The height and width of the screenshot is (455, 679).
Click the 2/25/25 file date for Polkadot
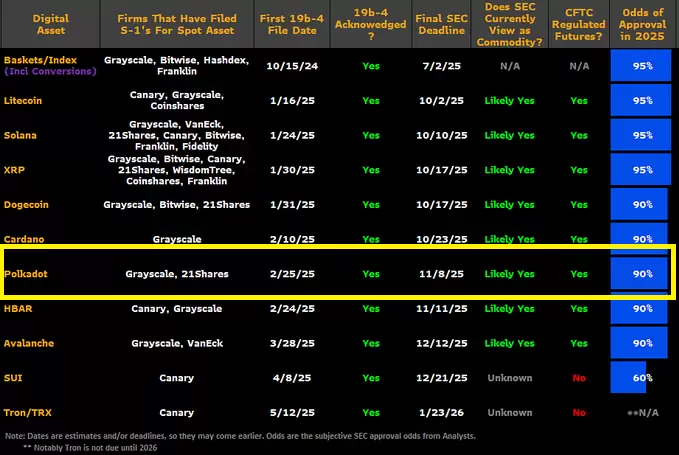292,274
